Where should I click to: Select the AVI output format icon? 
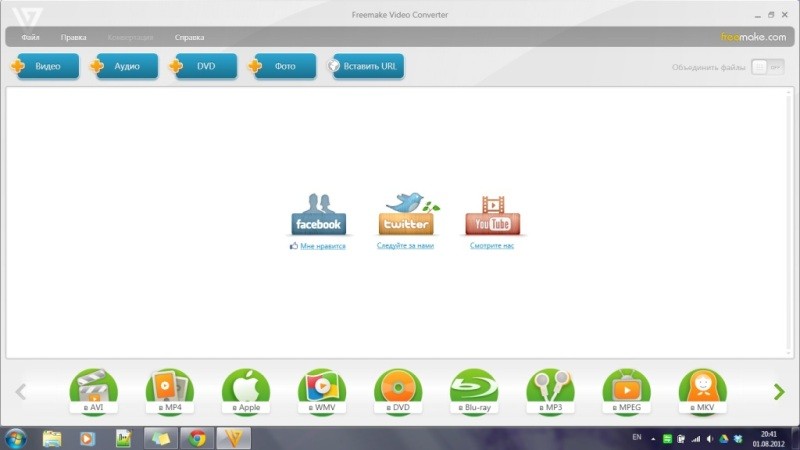tap(93, 390)
